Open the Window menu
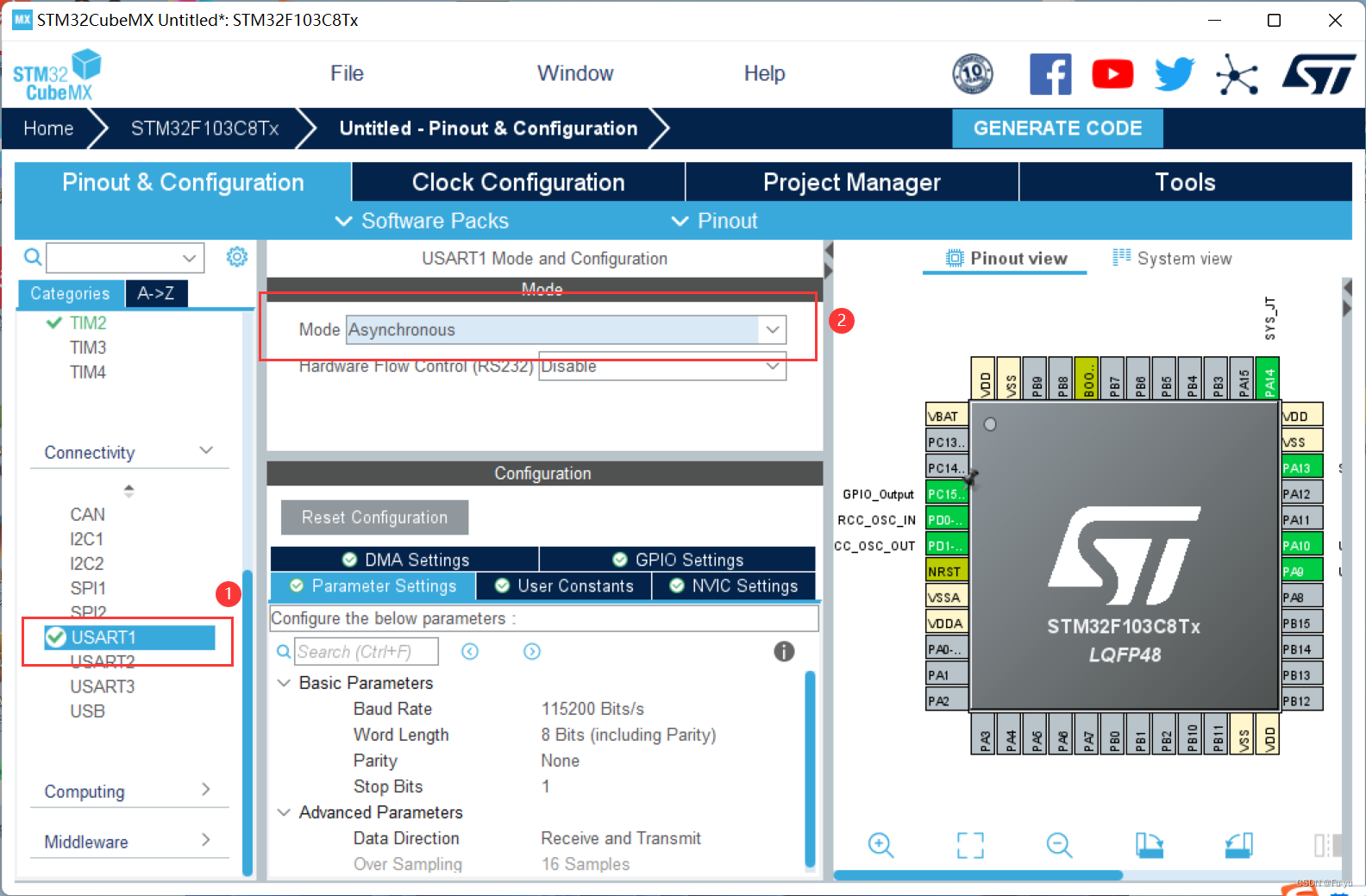 pos(575,73)
